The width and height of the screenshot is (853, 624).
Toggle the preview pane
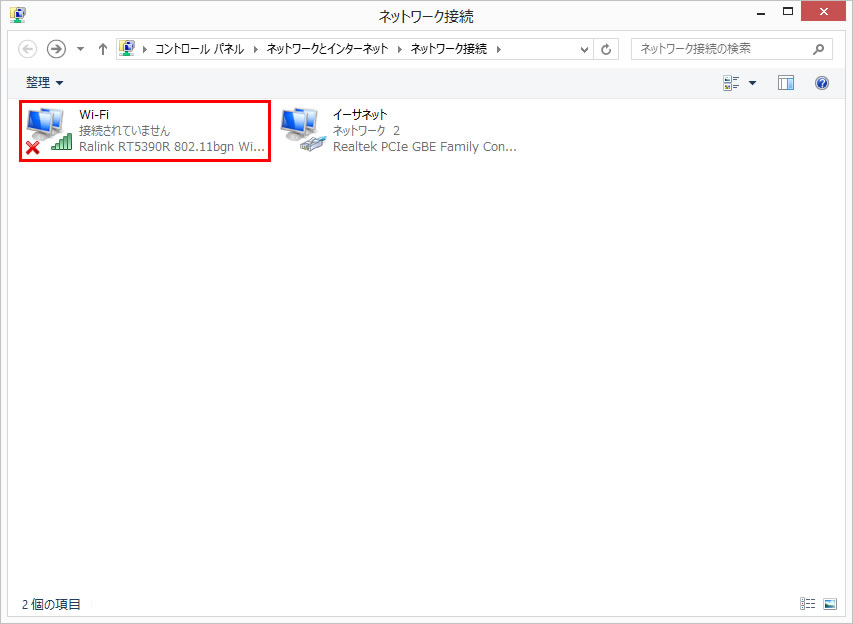(x=786, y=83)
